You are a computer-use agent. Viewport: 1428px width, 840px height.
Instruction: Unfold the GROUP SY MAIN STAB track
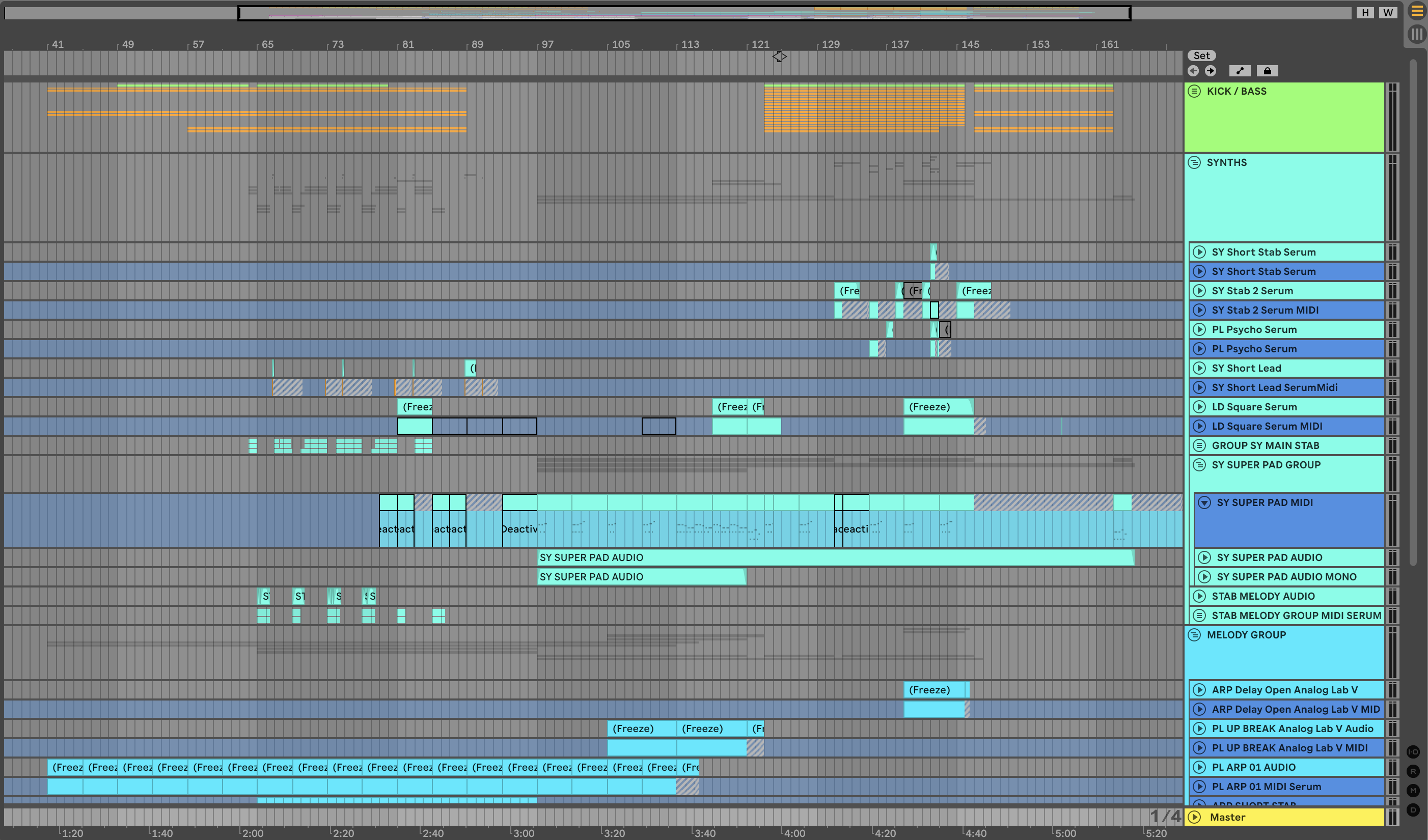pos(1199,445)
